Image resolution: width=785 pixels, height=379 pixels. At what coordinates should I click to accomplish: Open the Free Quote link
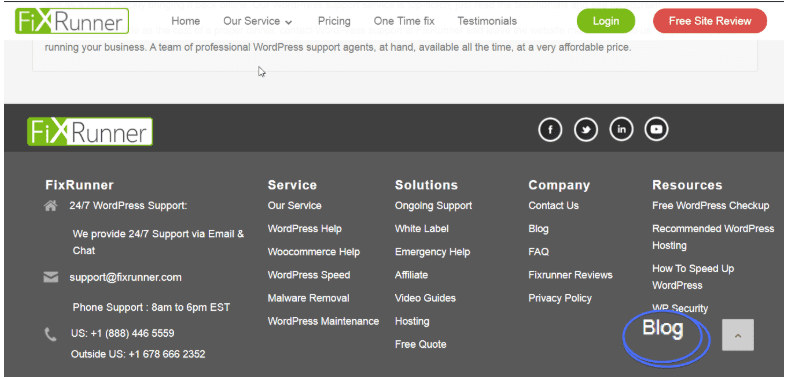pos(421,344)
